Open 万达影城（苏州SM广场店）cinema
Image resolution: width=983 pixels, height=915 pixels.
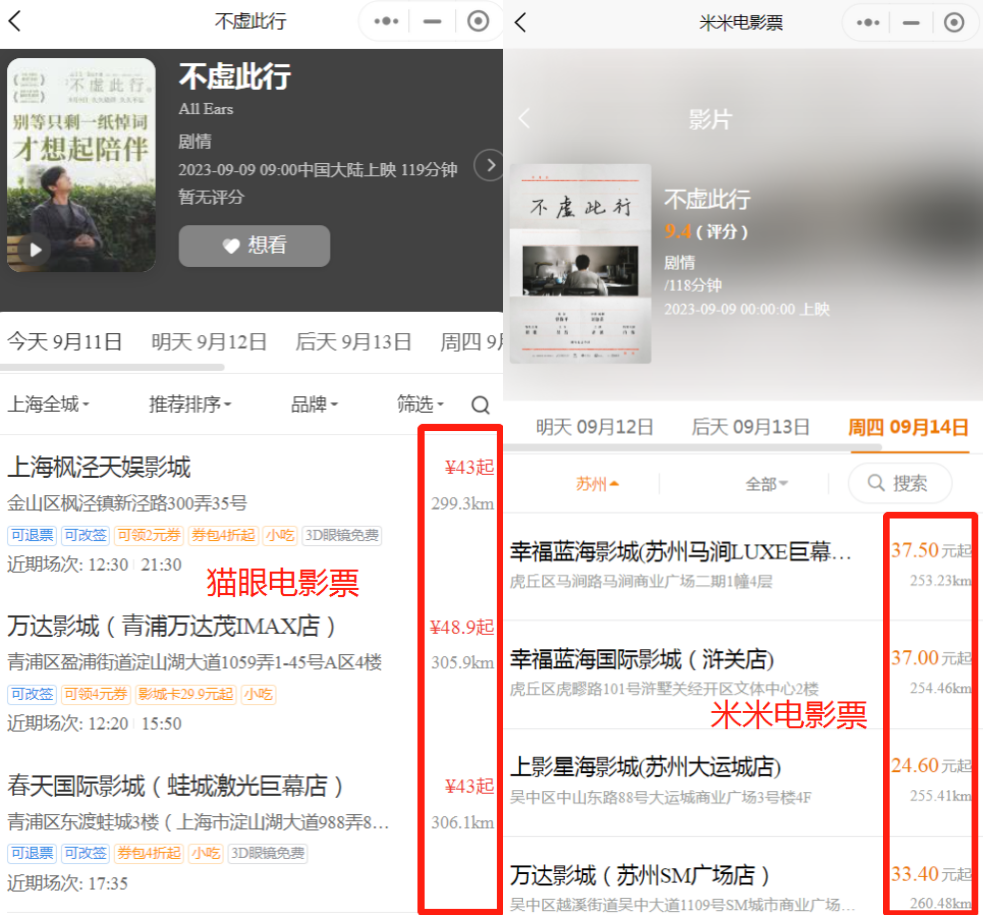click(x=639, y=875)
